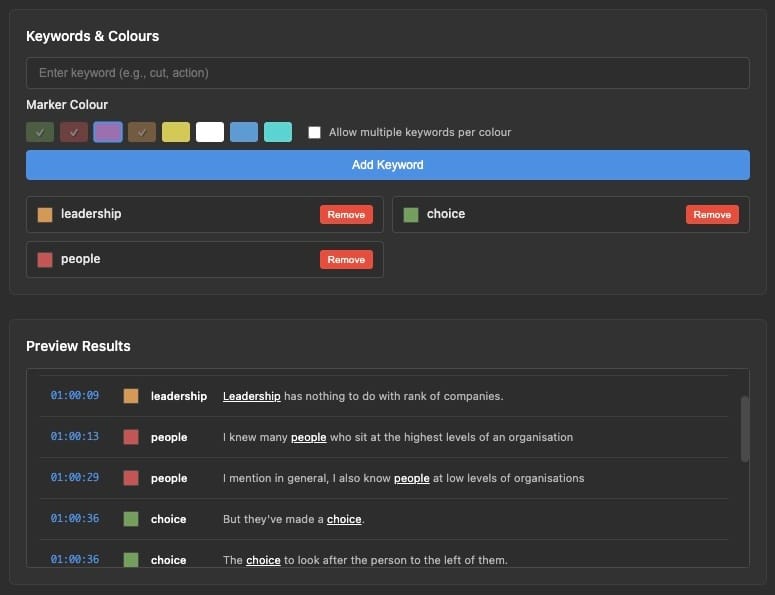Choose the brown marker colour swatch

click(x=142, y=132)
